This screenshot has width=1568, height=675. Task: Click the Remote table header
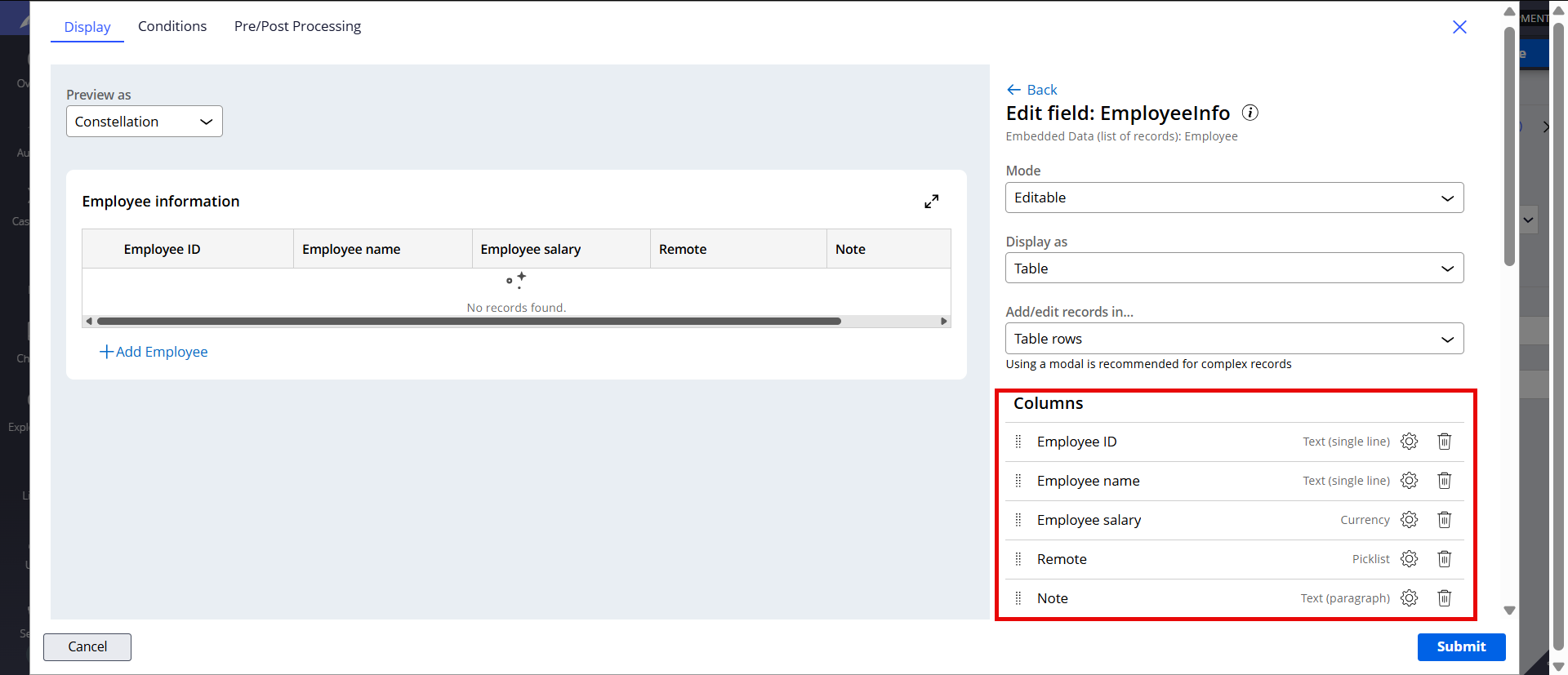pyautogui.click(x=738, y=249)
